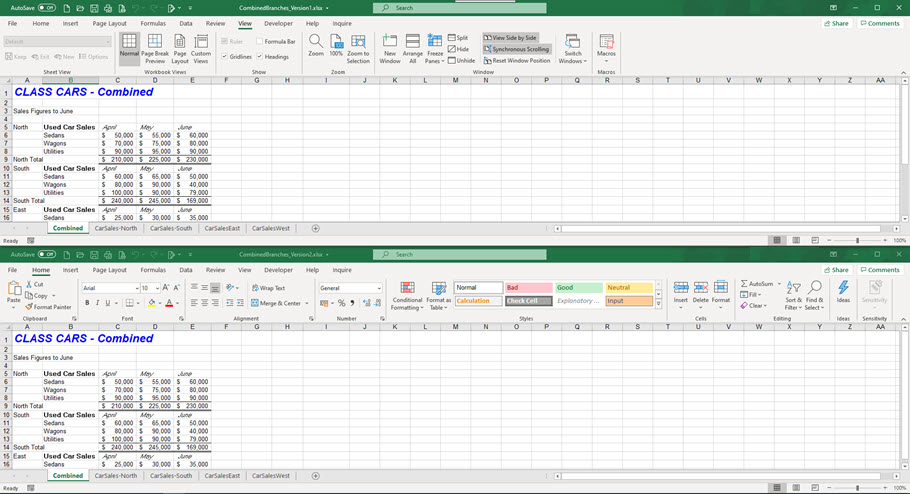Apply the Bad cell style swatch

tap(526, 288)
